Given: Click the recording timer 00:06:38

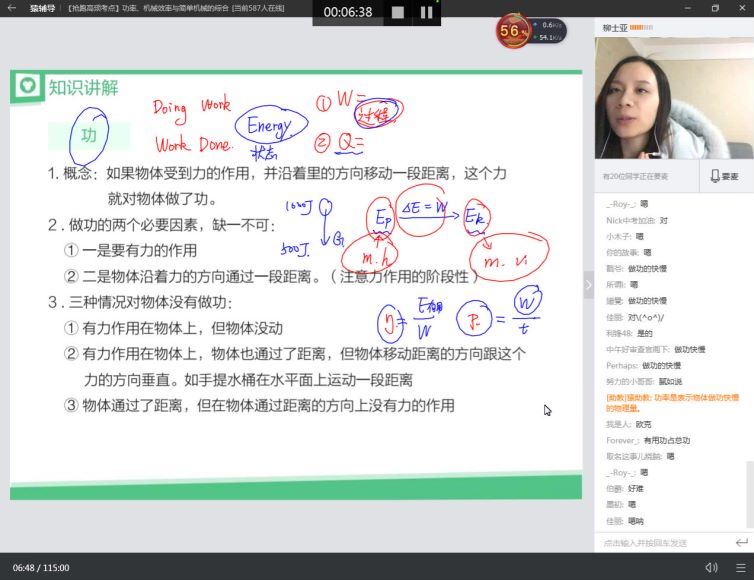Looking at the screenshot, I should tap(348, 12).
